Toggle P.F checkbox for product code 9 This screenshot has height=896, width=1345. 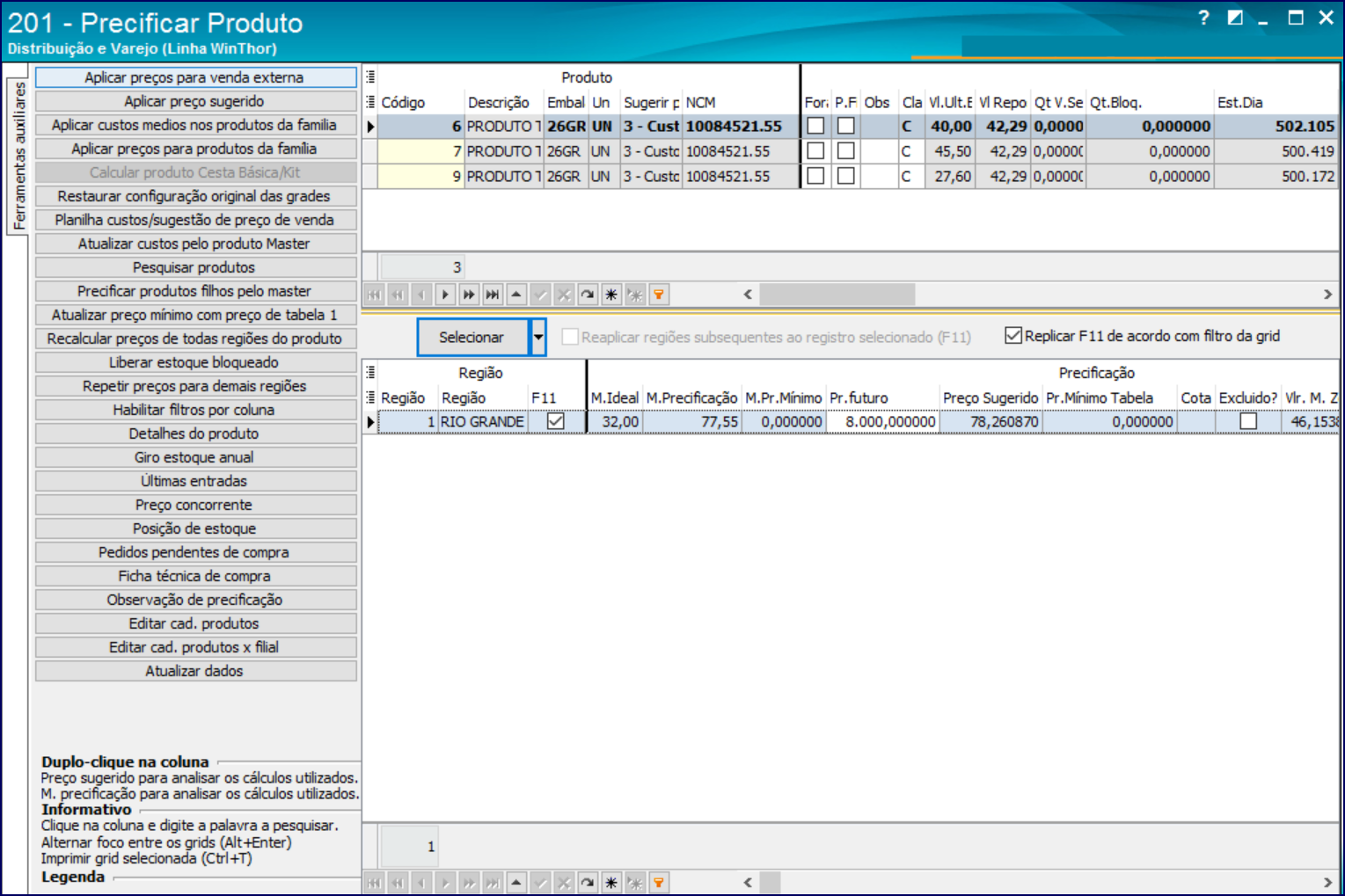point(846,176)
